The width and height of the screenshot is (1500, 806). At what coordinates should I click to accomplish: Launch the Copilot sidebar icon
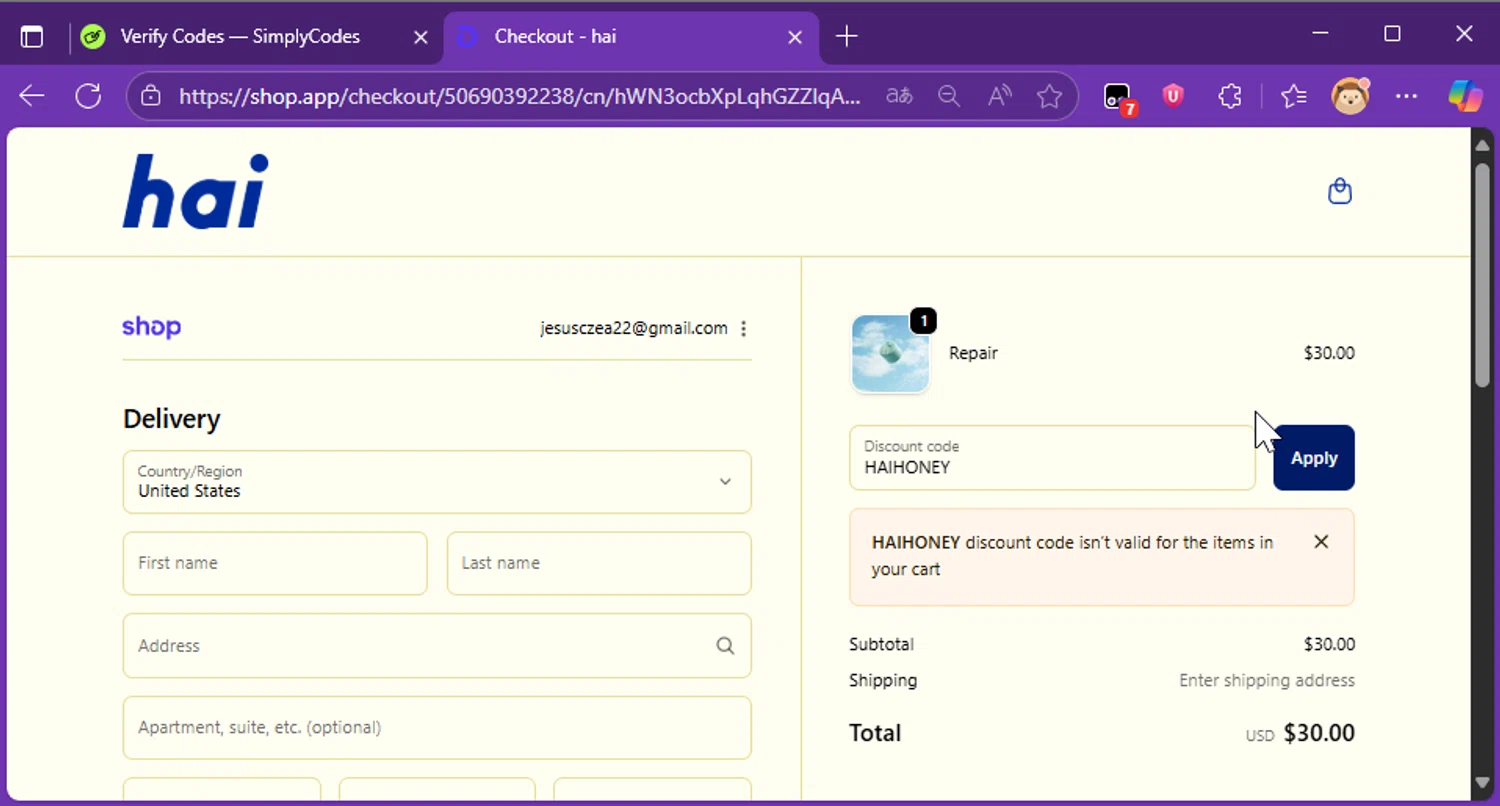pyautogui.click(x=1466, y=96)
